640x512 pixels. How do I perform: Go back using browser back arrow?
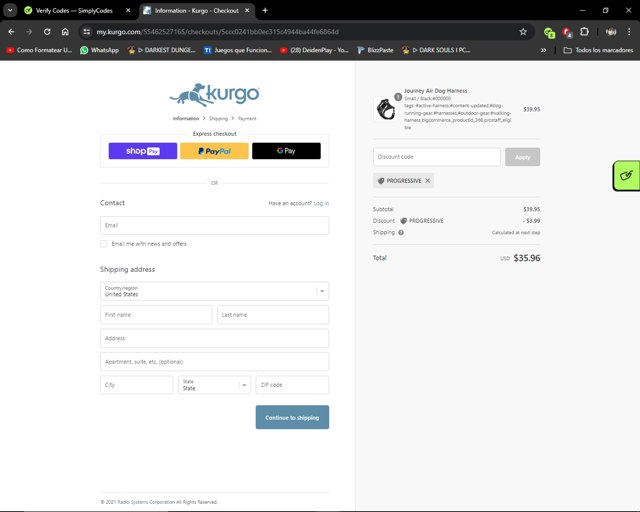[11, 32]
